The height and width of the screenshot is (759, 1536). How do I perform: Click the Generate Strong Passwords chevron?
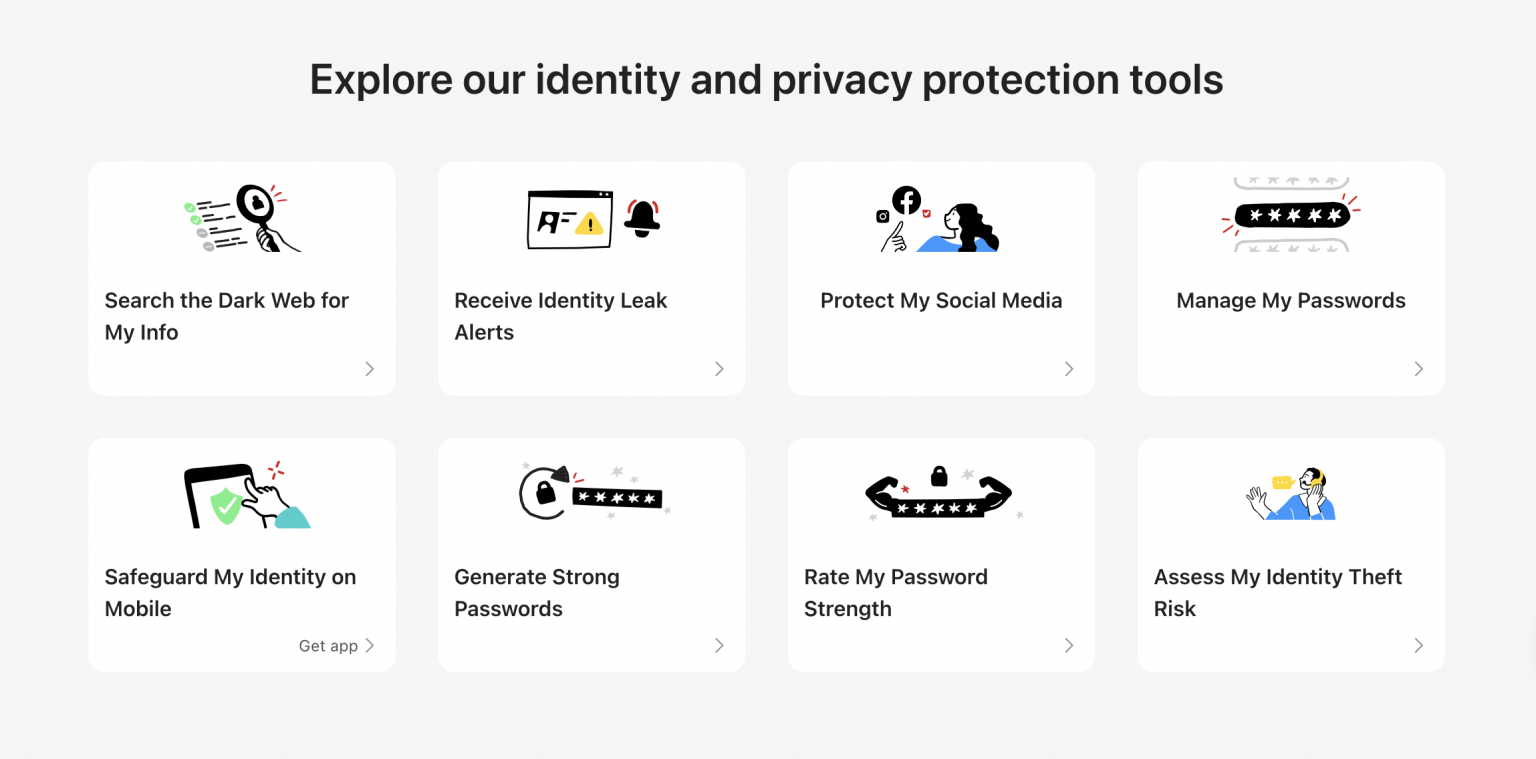pos(719,645)
